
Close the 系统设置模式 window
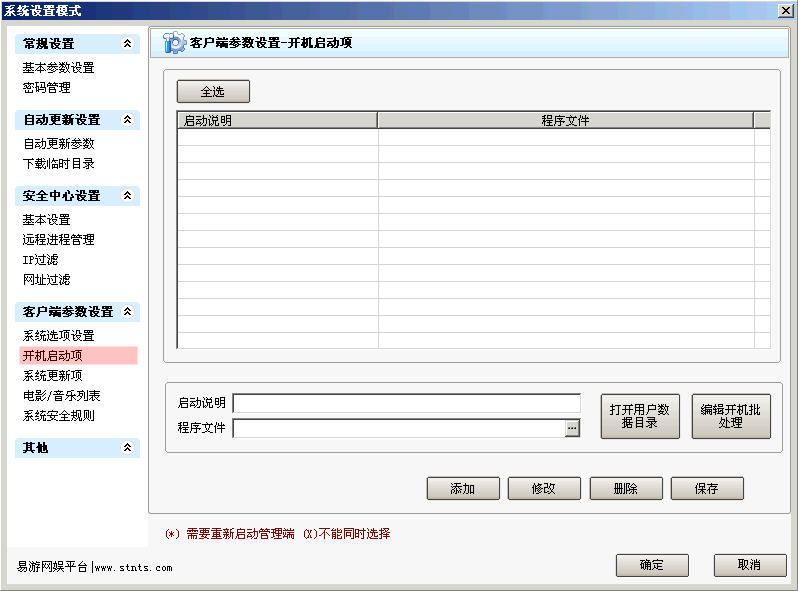coord(785,10)
